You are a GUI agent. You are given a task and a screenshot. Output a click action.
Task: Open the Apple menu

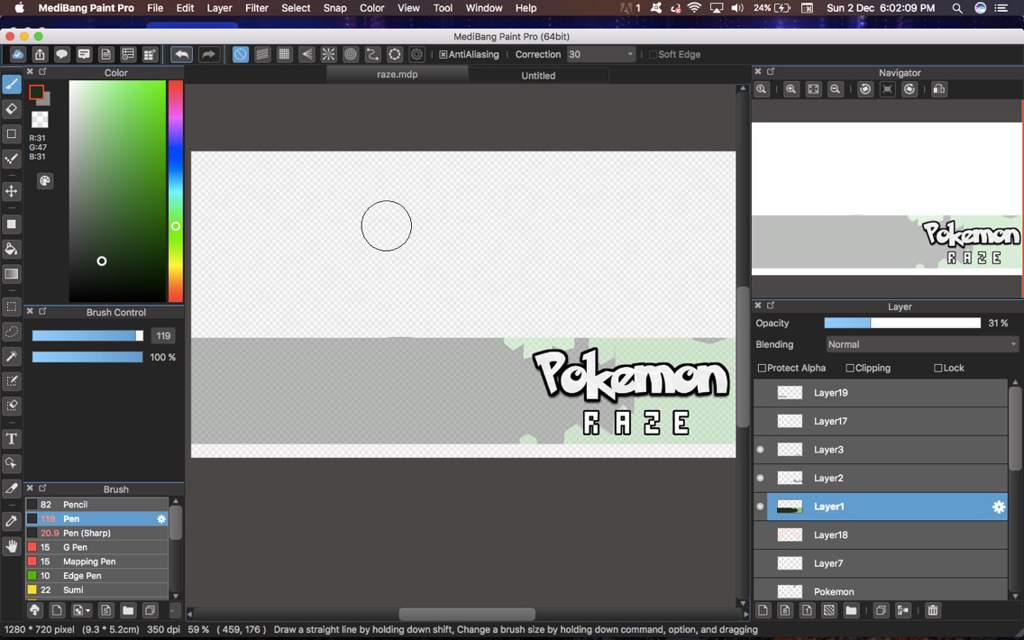pos(19,8)
